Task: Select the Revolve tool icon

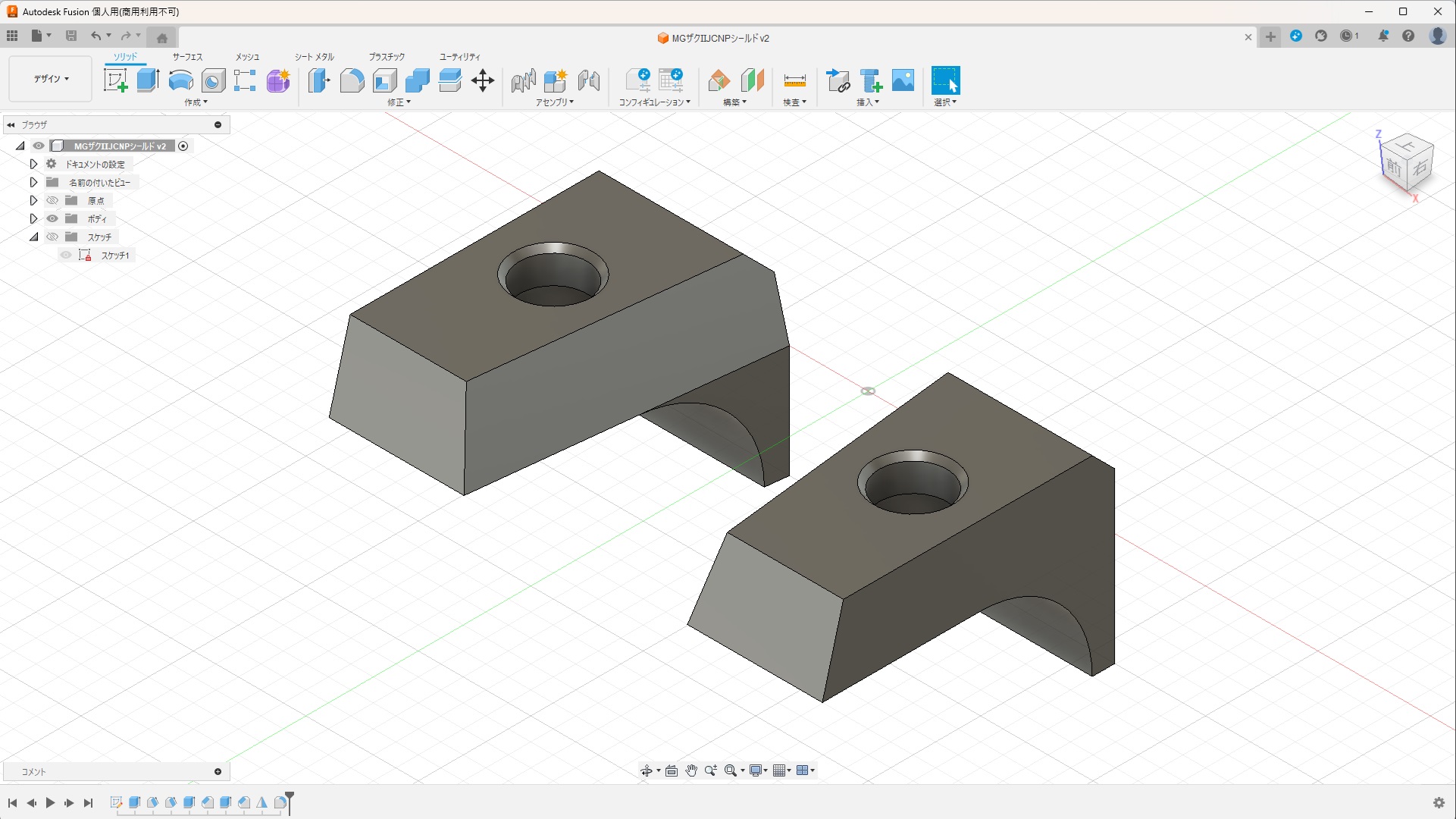Action: click(180, 80)
